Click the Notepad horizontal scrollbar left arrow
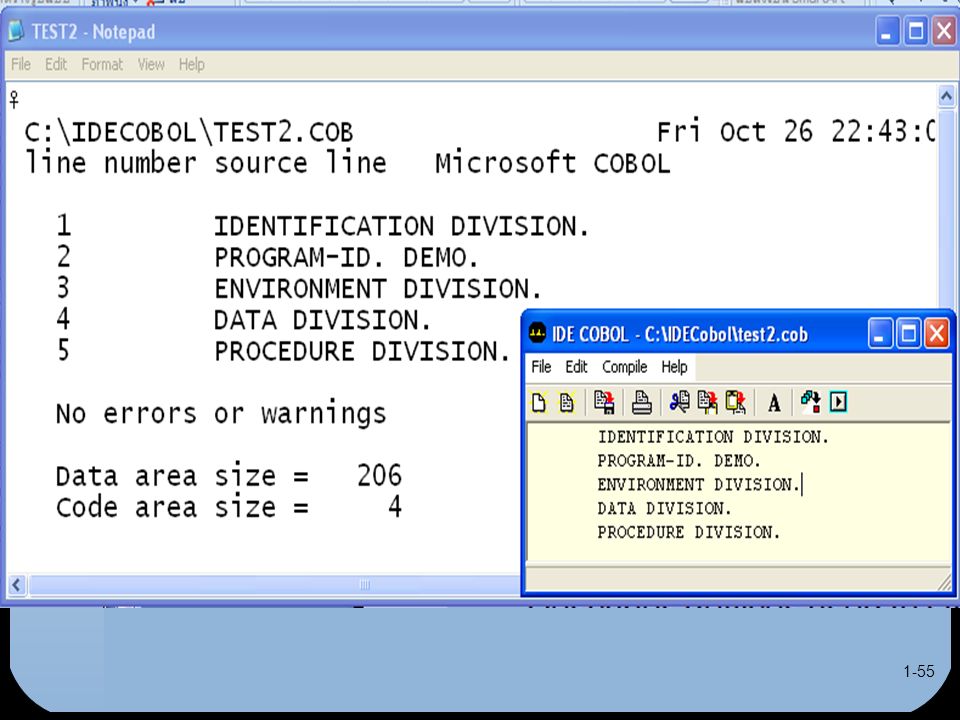 click(x=17, y=585)
